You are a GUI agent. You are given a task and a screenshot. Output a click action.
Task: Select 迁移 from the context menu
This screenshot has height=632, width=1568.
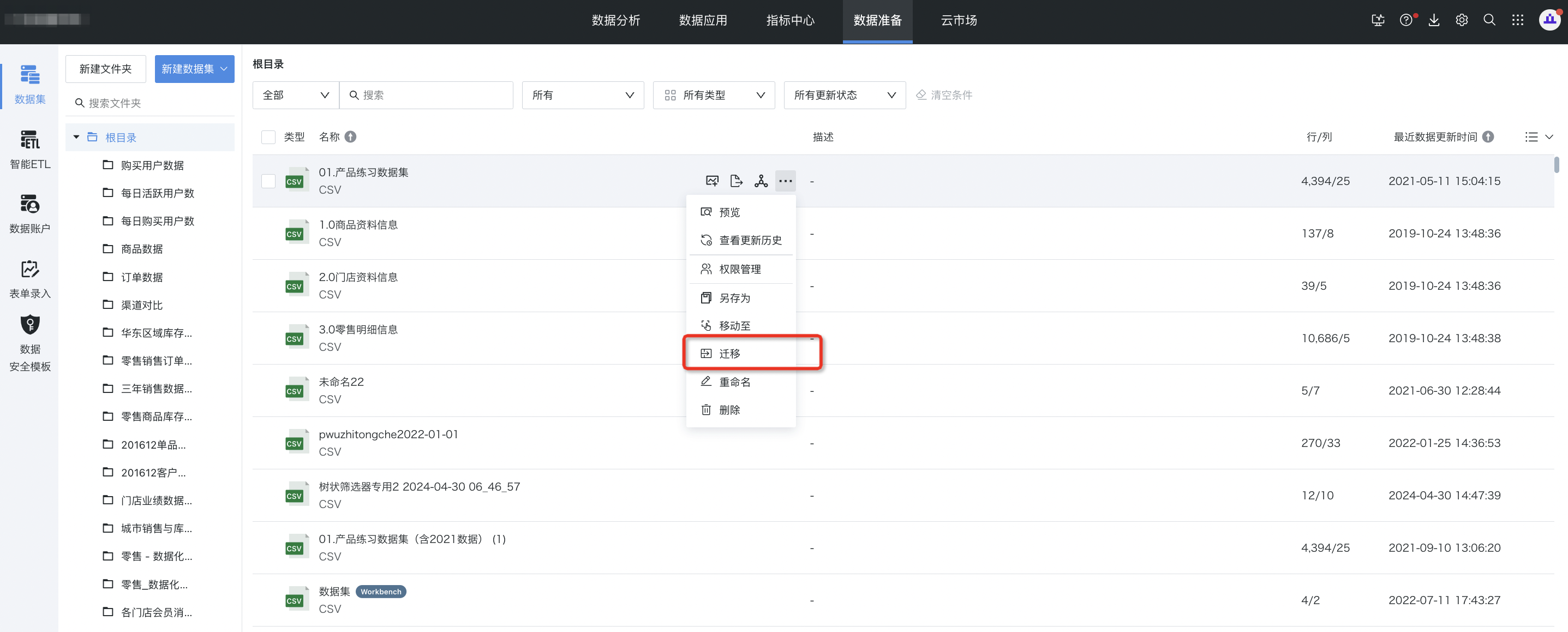(740, 353)
